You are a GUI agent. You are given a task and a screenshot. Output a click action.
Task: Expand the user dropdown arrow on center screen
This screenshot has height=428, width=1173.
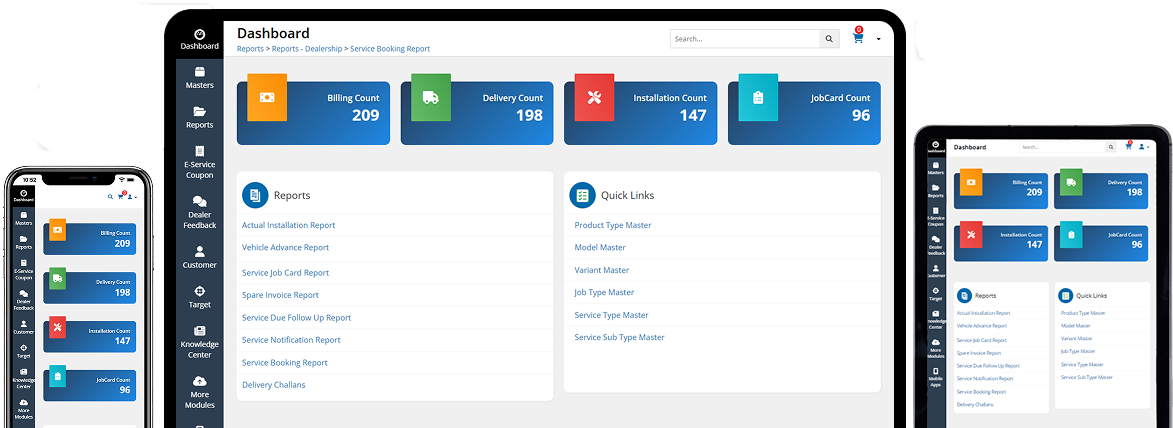(878, 39)
